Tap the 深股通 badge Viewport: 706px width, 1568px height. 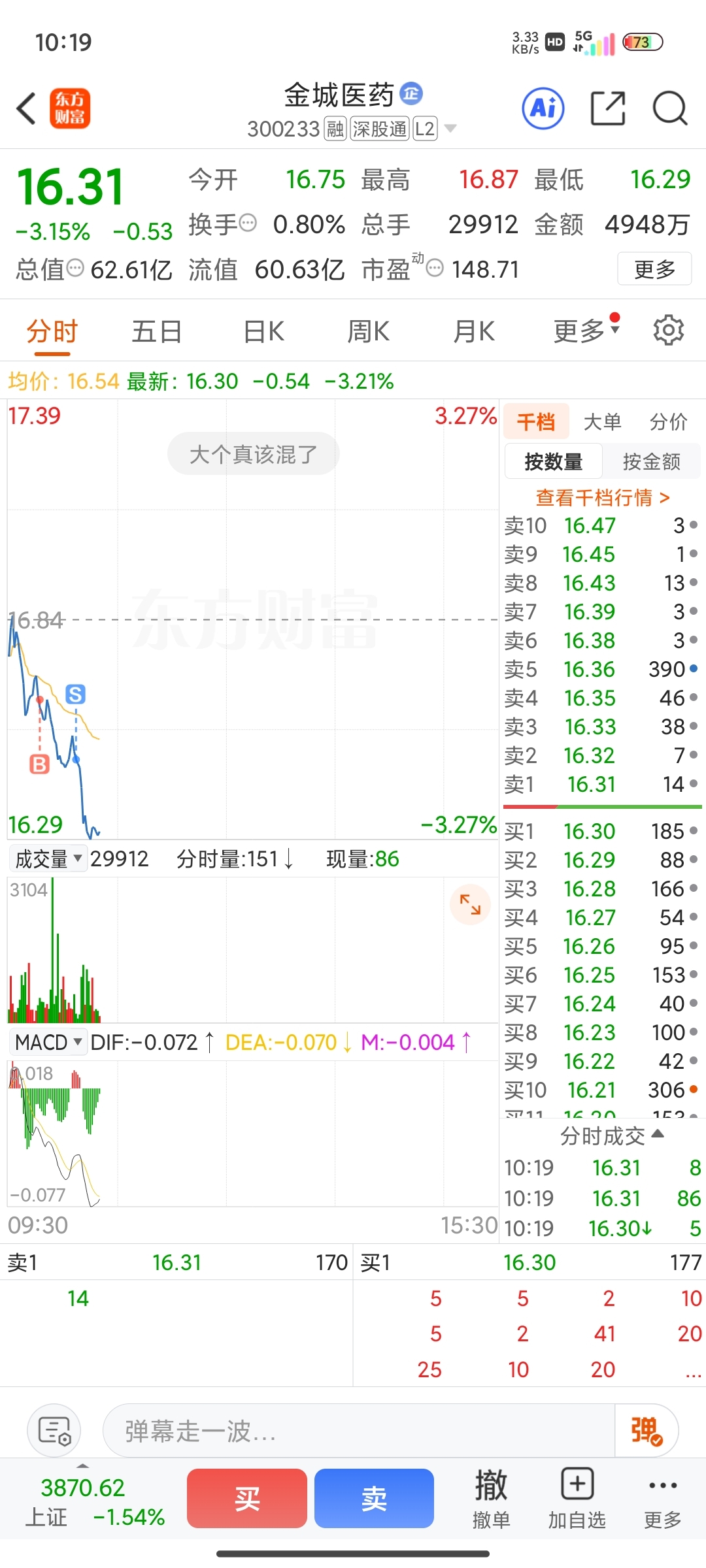(380, 129)
